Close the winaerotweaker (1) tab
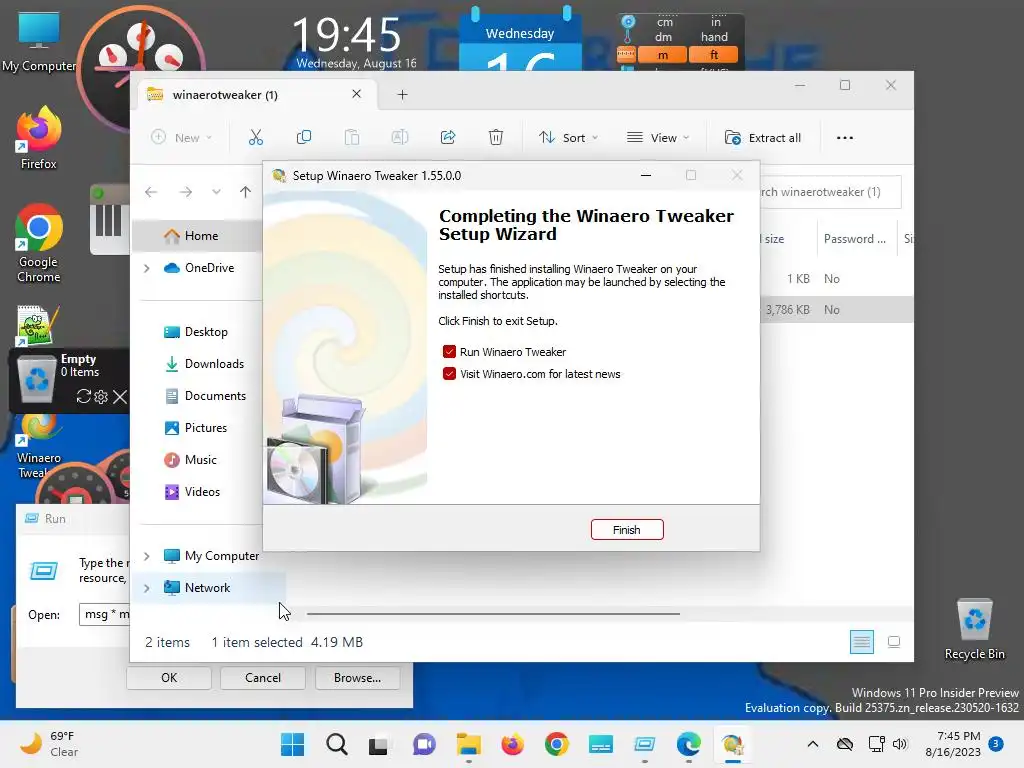Screen dimensions: 1024x768 click(357, 94)
